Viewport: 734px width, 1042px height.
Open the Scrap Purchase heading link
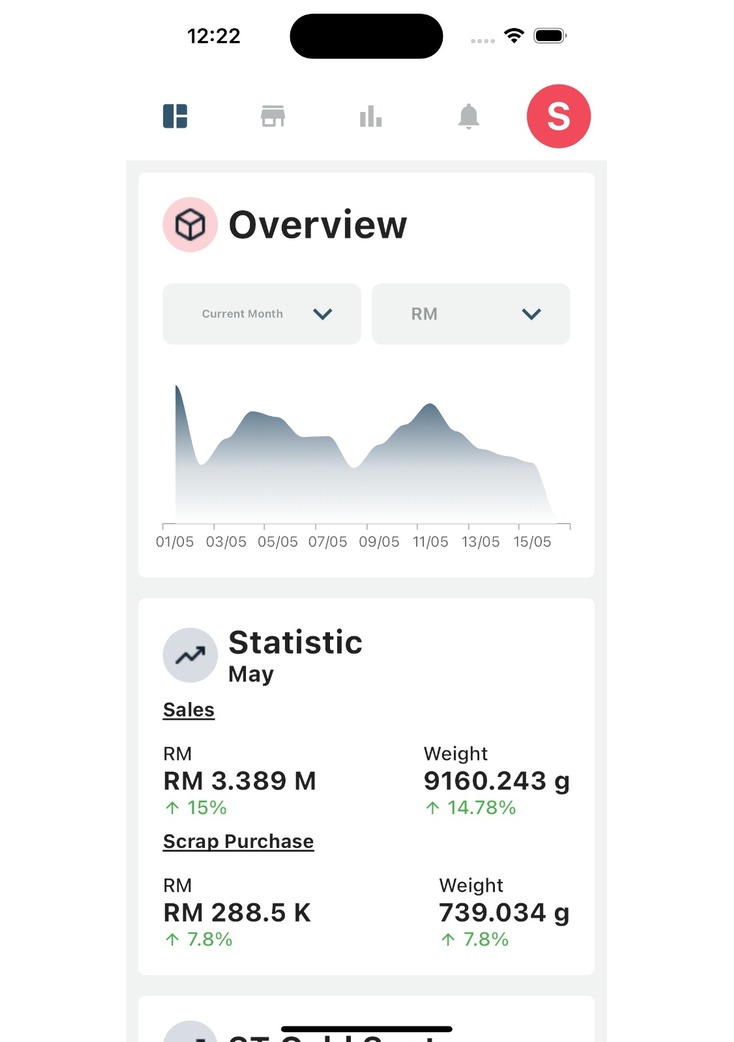click(x=238, y=842)
